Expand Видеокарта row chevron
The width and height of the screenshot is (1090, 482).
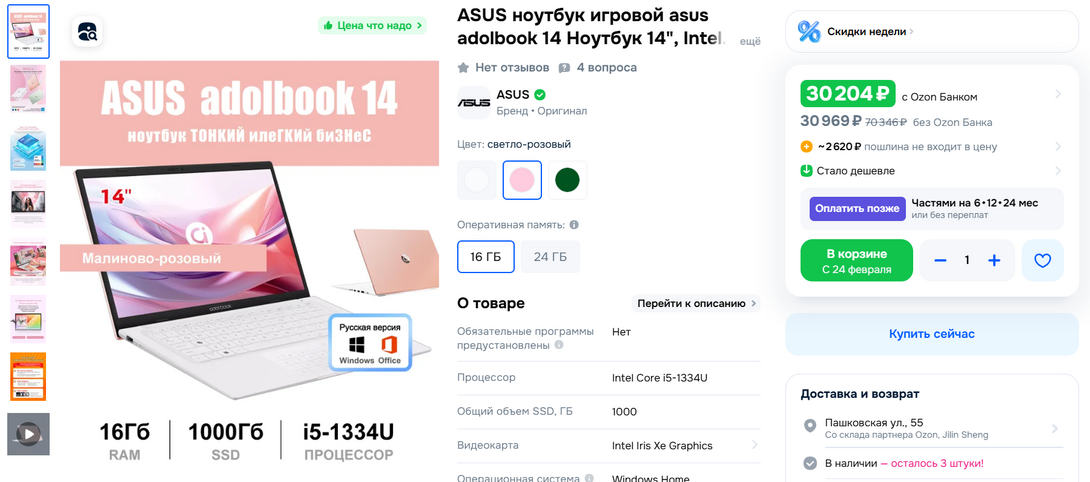click(x=755, y=445)
